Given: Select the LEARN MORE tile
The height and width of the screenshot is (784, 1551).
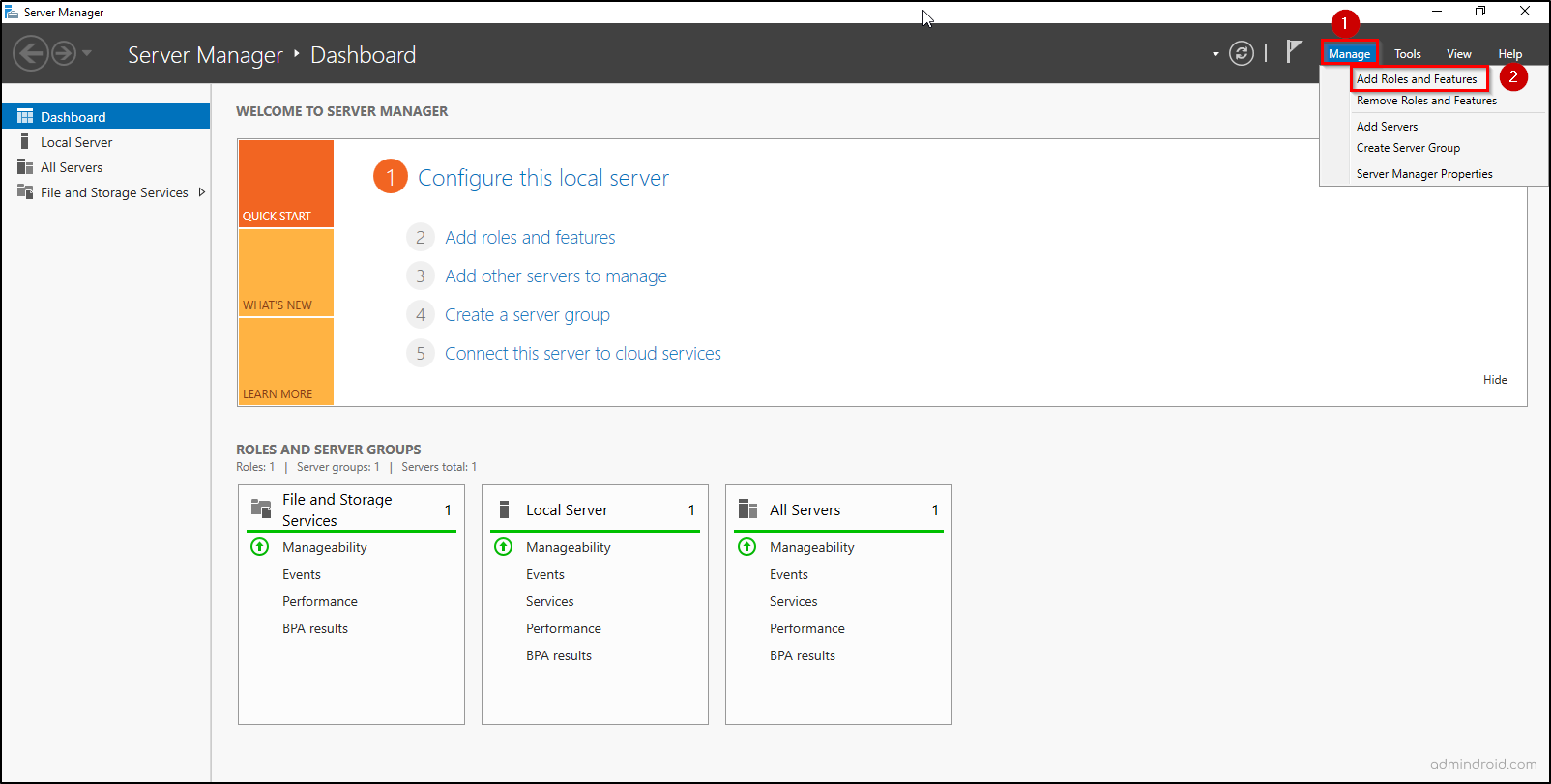Looking at the screenshot, I should coord(286,362).
